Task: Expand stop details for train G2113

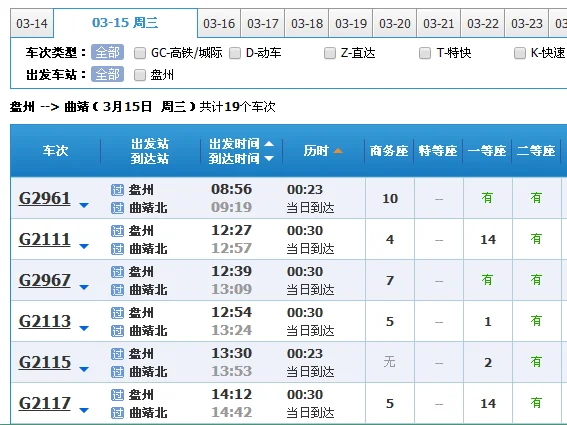Action: [84, 328]
